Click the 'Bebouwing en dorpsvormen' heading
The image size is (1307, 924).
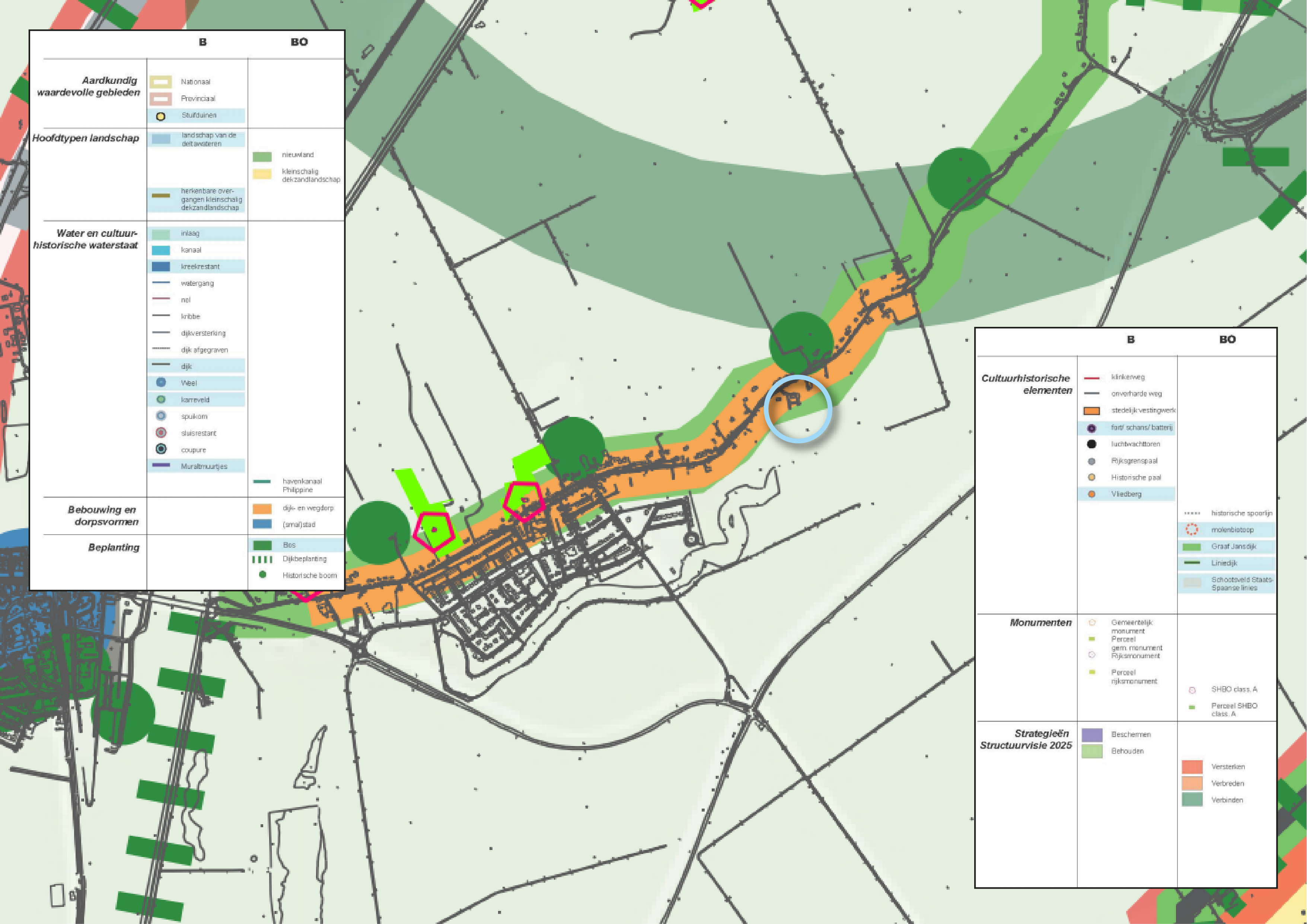click(103, 516)
